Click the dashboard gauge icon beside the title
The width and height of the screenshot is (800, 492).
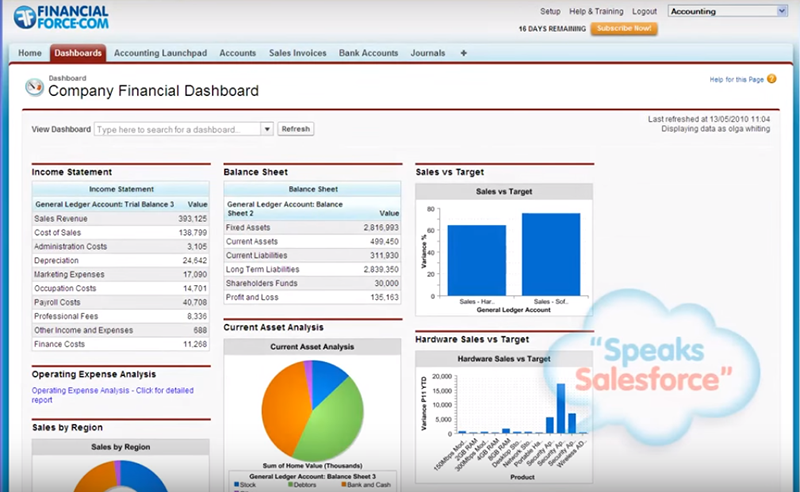point(34,87)
